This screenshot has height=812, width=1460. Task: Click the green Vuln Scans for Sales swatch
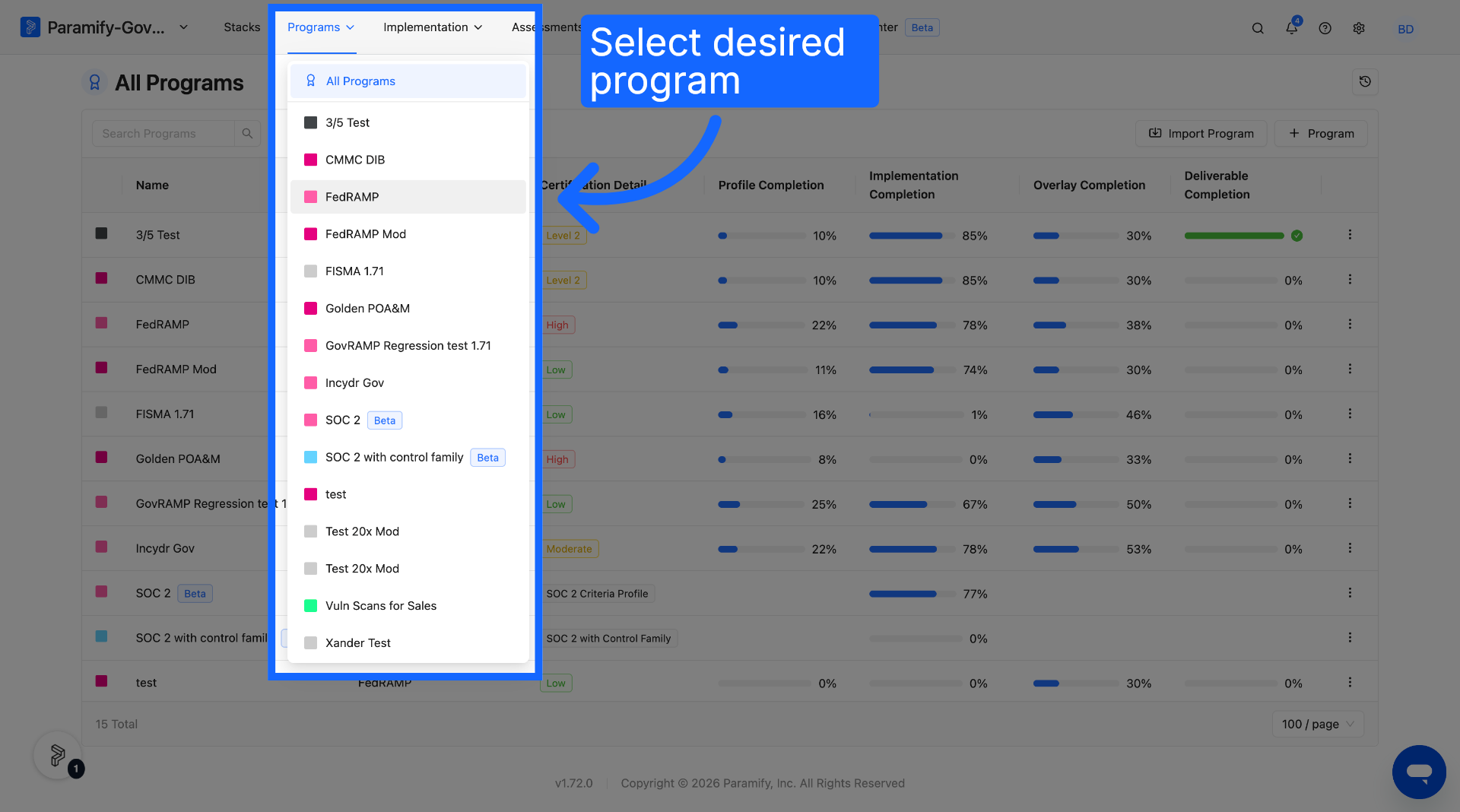click(310, 606)
